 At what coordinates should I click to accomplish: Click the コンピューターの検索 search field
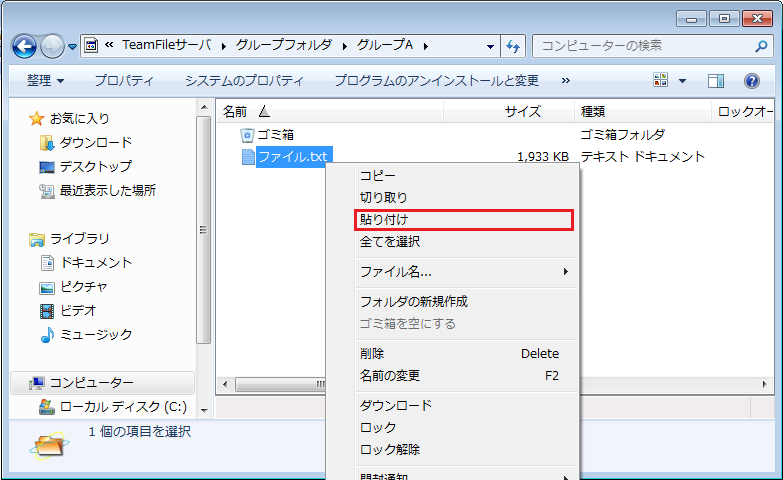pyautogui.click(x=640, y=46)
